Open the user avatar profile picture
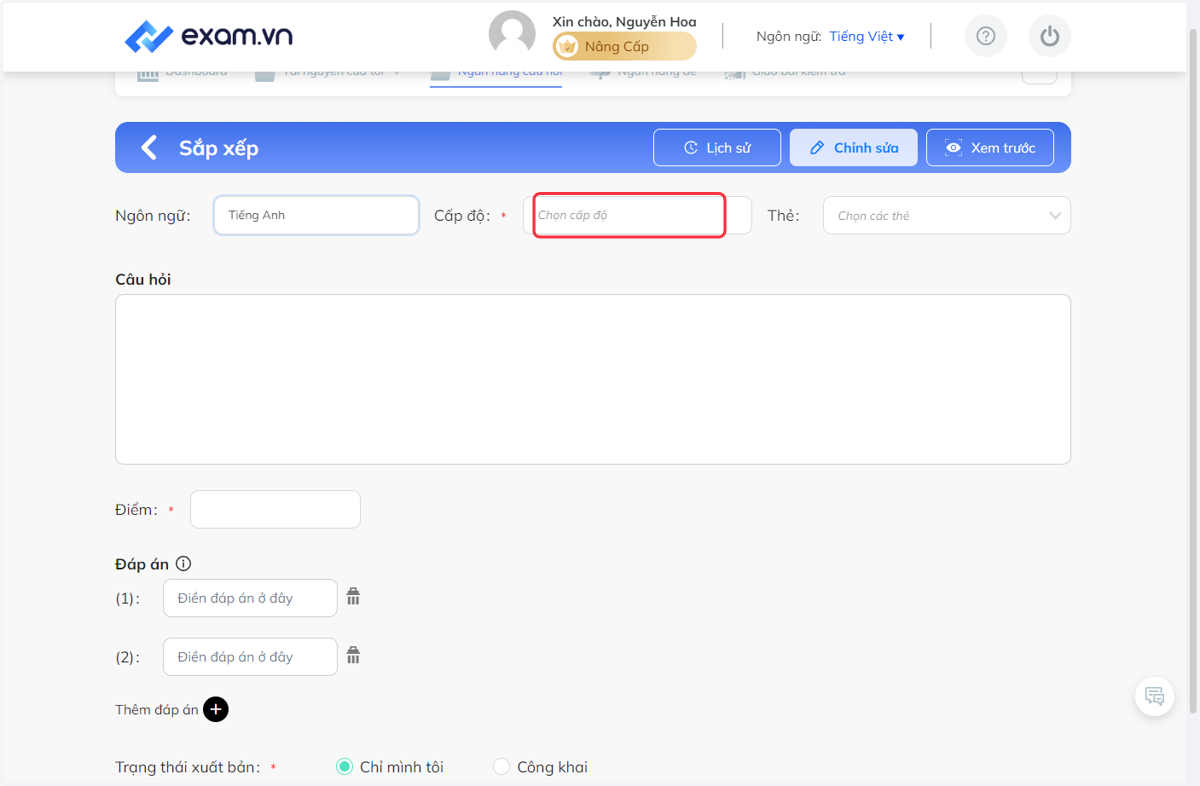Viewport: 1200px width, 786px height. point(512,34)
